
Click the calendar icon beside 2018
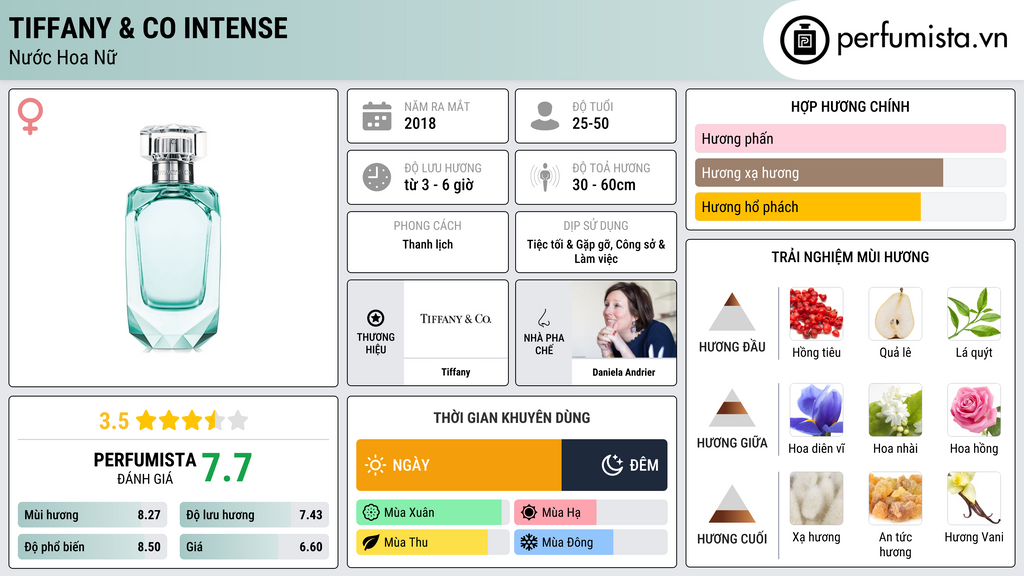click(377, 116)
